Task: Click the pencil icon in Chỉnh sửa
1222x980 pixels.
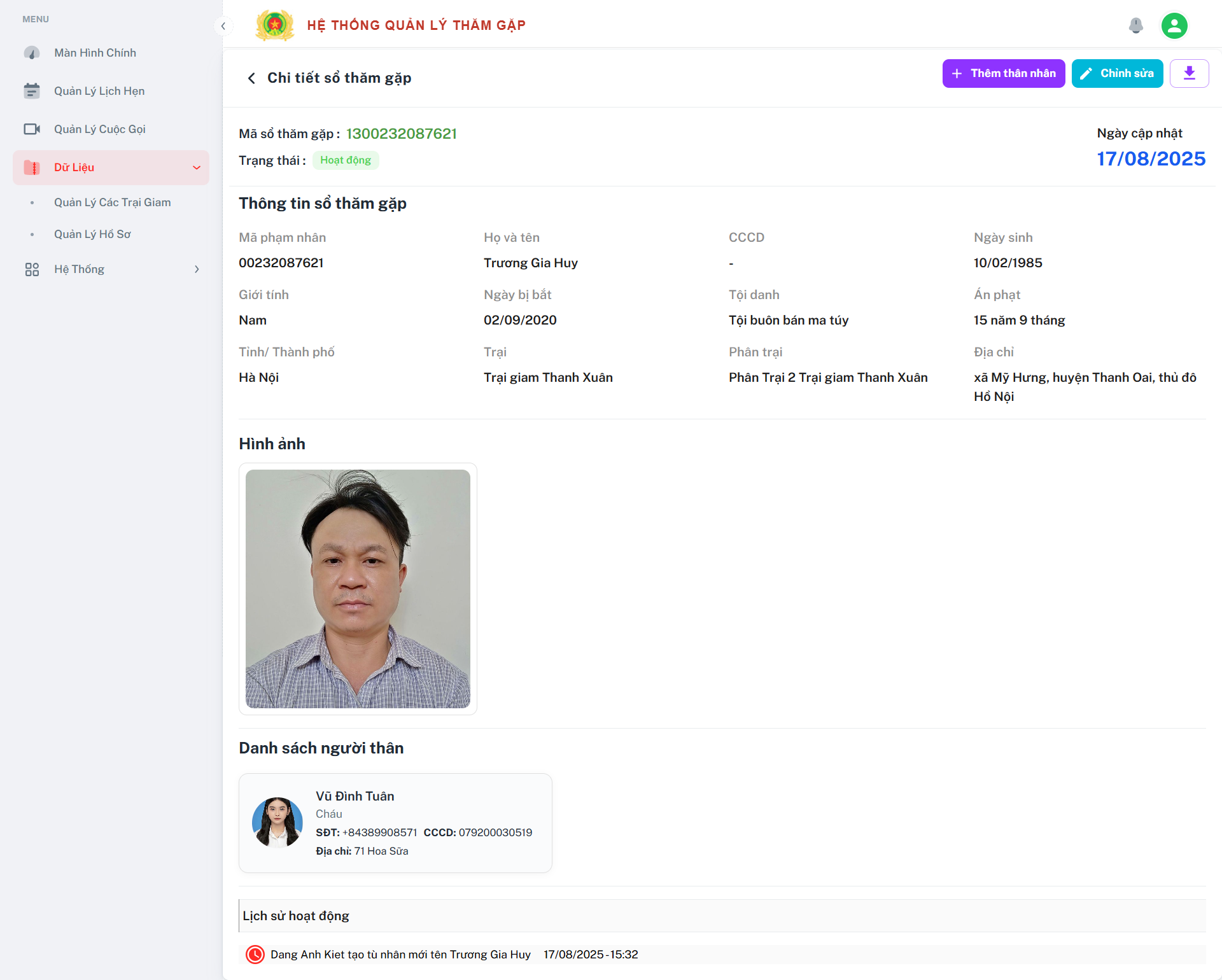Action: tap(1086, 74)
